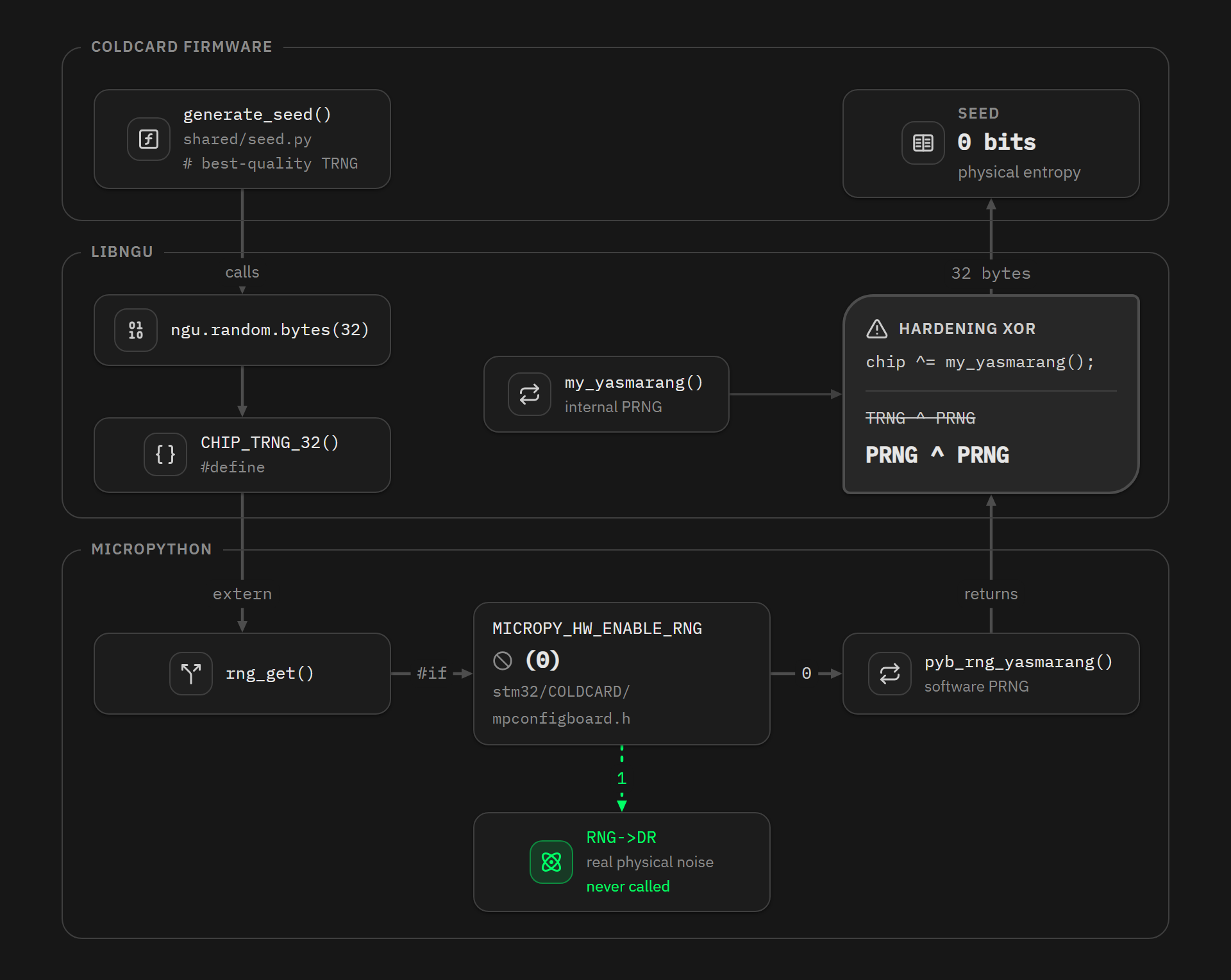Click the CHIP_TRNG_32() label
This screenshot has width=1231, height=980.
click(269, 443)
